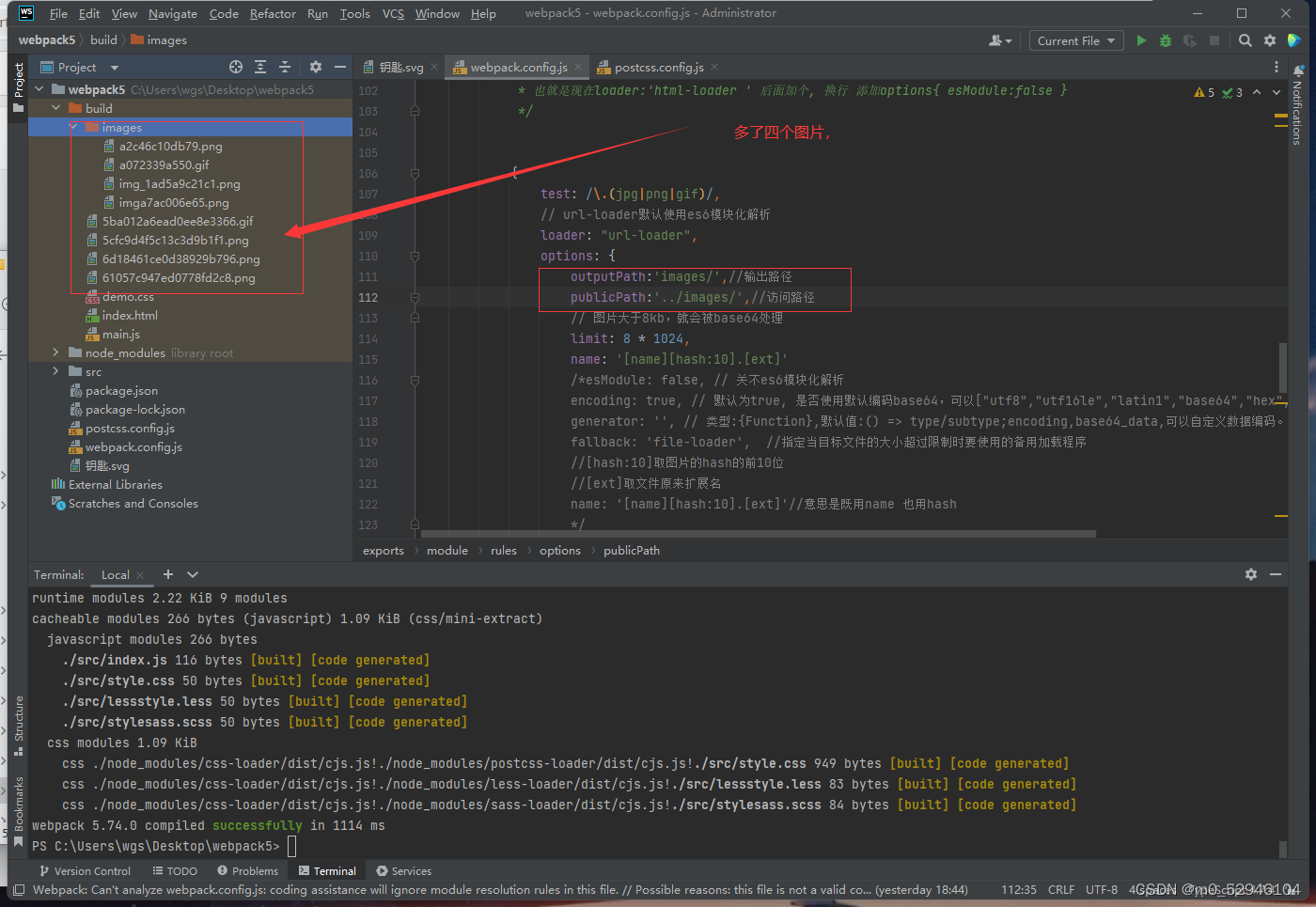Click the editor horizontal scrollbar

pyautogui.click(x=758, y=534)
